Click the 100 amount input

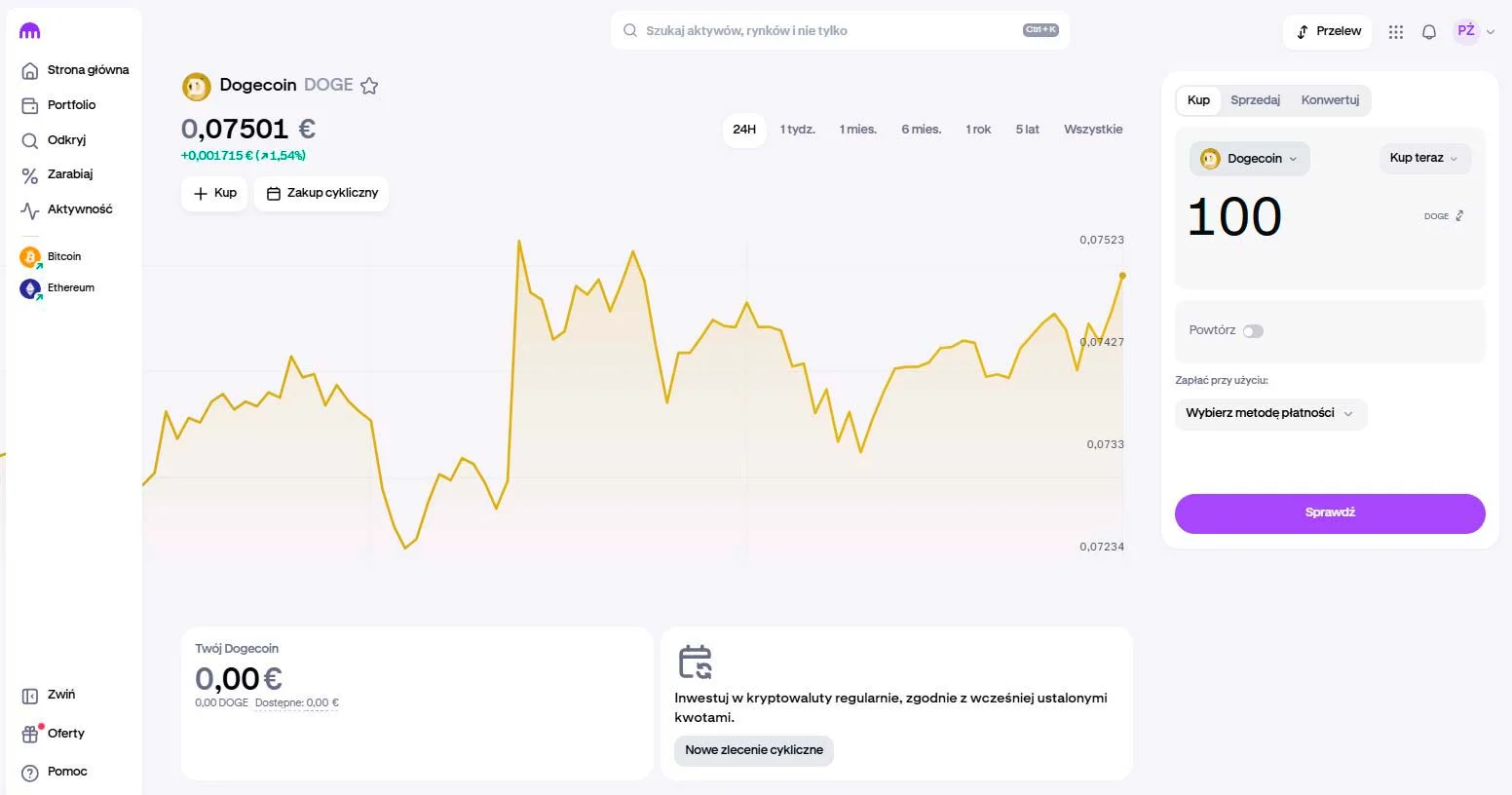pos(1235,217)
